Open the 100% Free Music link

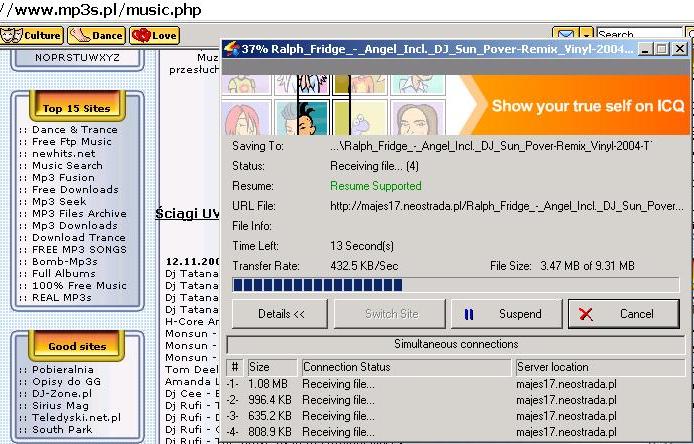point(79,285)
